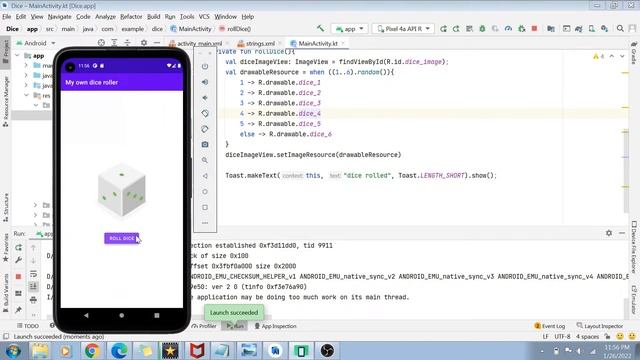Click the Select Opened File target icon

pos(101,42)
